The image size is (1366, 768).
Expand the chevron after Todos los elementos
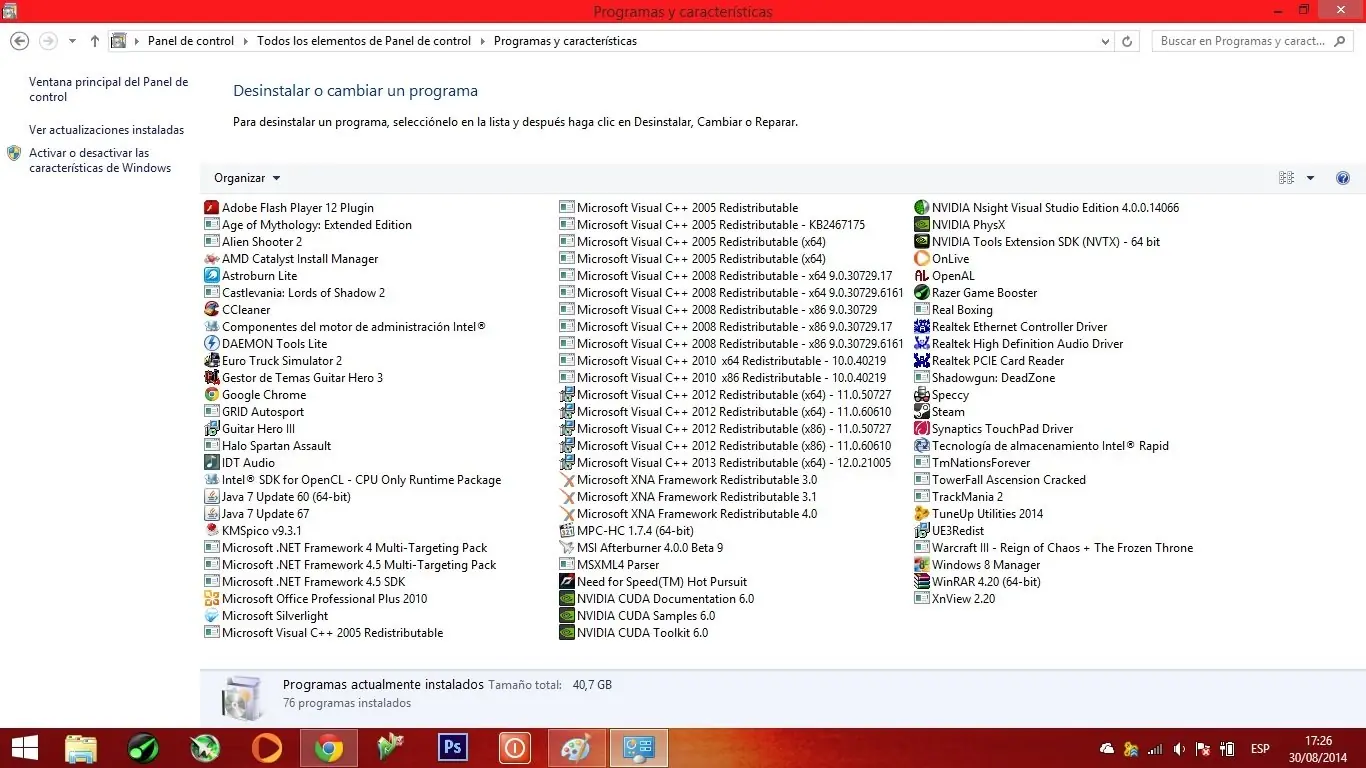coord(483,41)
